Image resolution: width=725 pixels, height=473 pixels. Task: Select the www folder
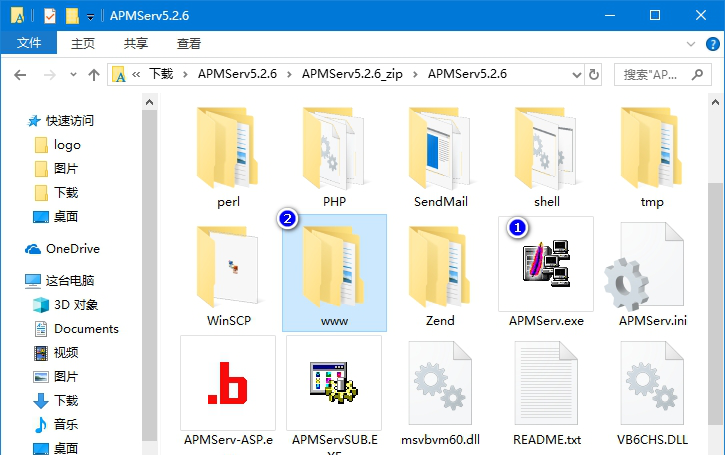click(x=334, y=273)
